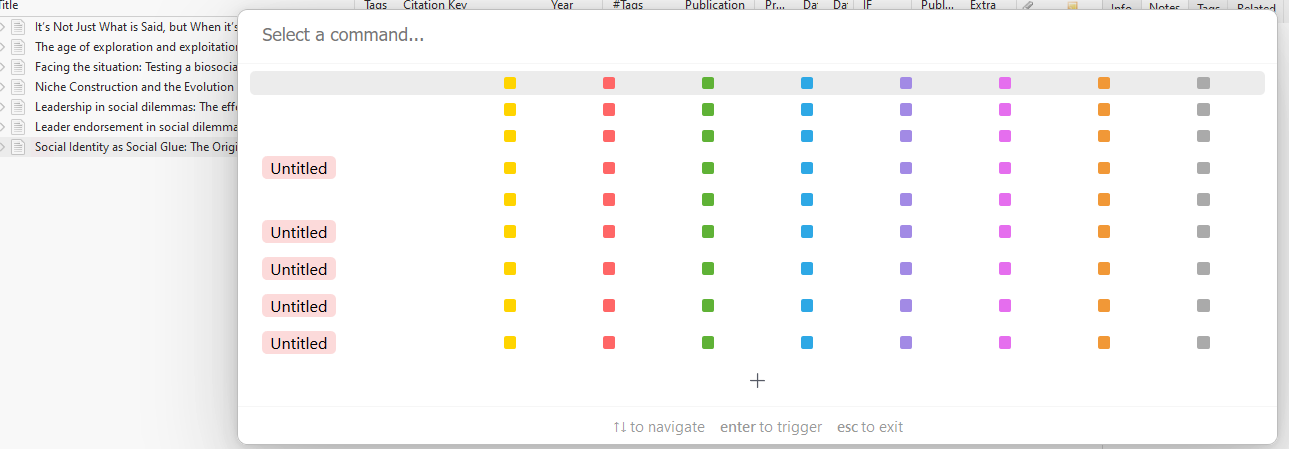Expand the 'Niche Construction' item arrow

click(x=3, y=87)
